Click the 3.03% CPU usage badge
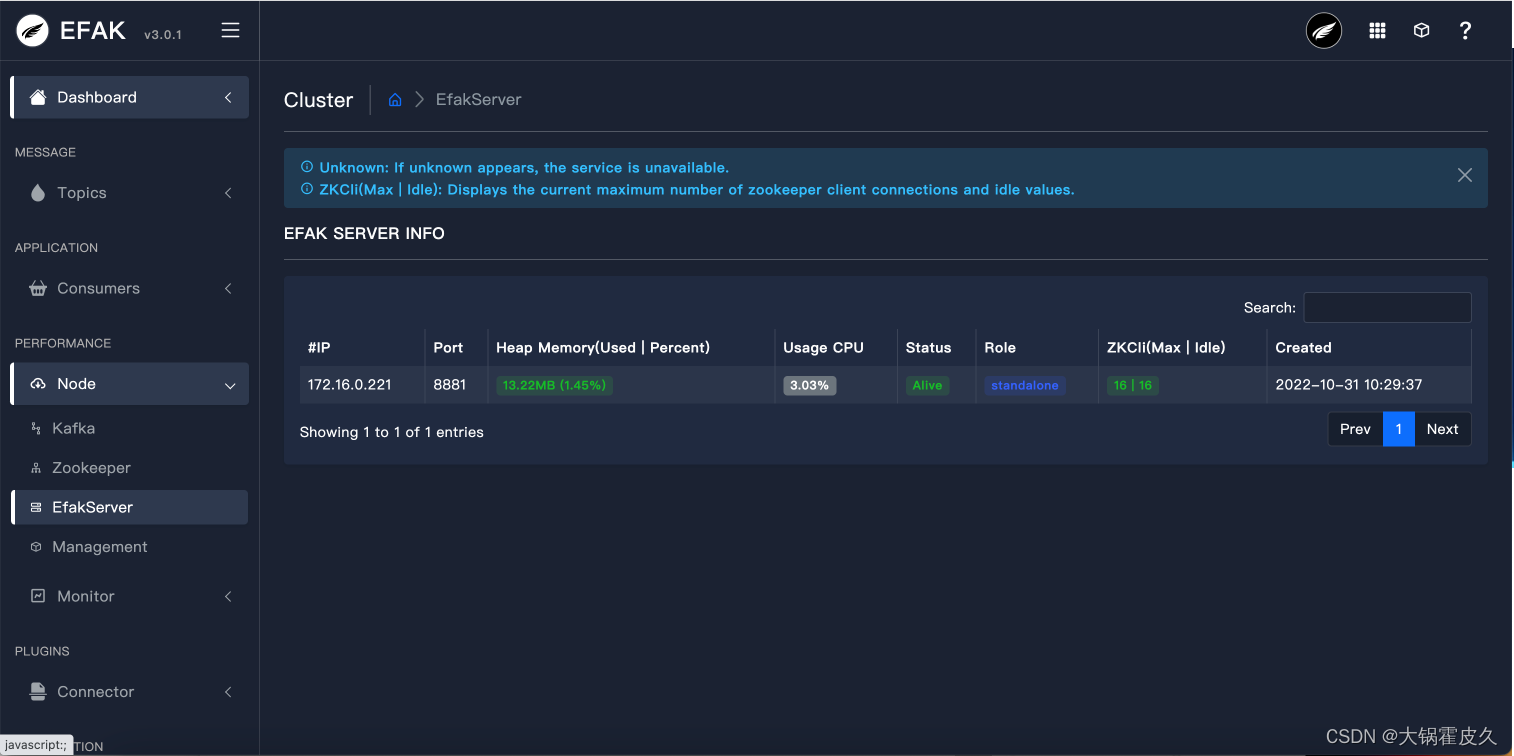1514x756 pixels. pos(809,384)
